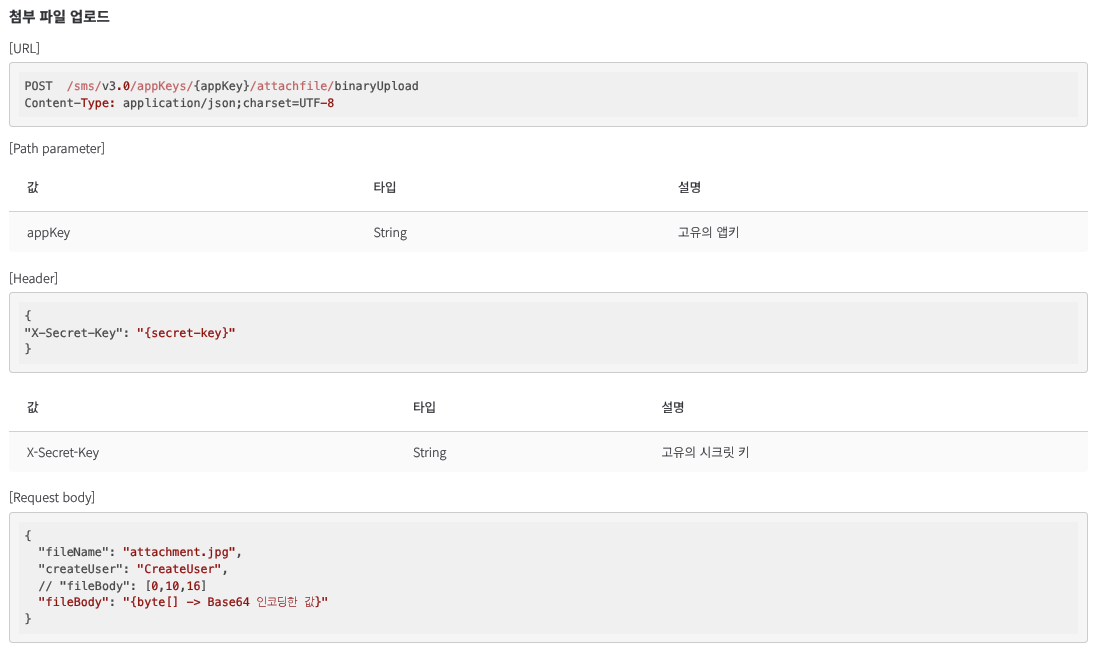Click the X-Secret-Key table cell
Viewport: 1099px width, 667px height.
[x=63, y=453]
